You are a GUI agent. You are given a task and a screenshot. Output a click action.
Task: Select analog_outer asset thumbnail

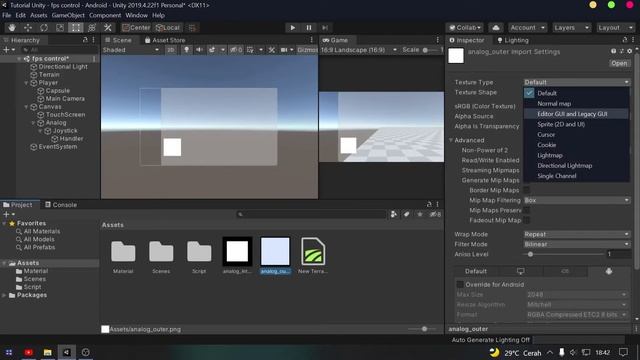point(275,251)
